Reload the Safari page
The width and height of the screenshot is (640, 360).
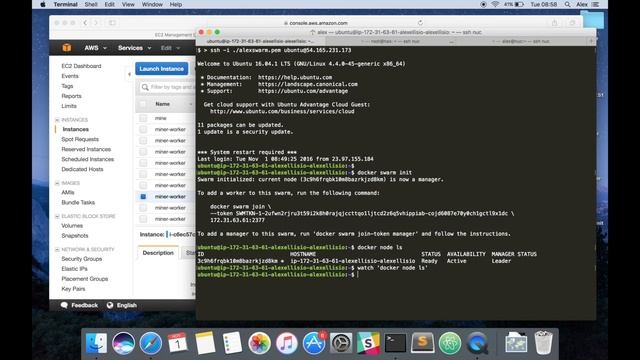(x=420, y=23)
